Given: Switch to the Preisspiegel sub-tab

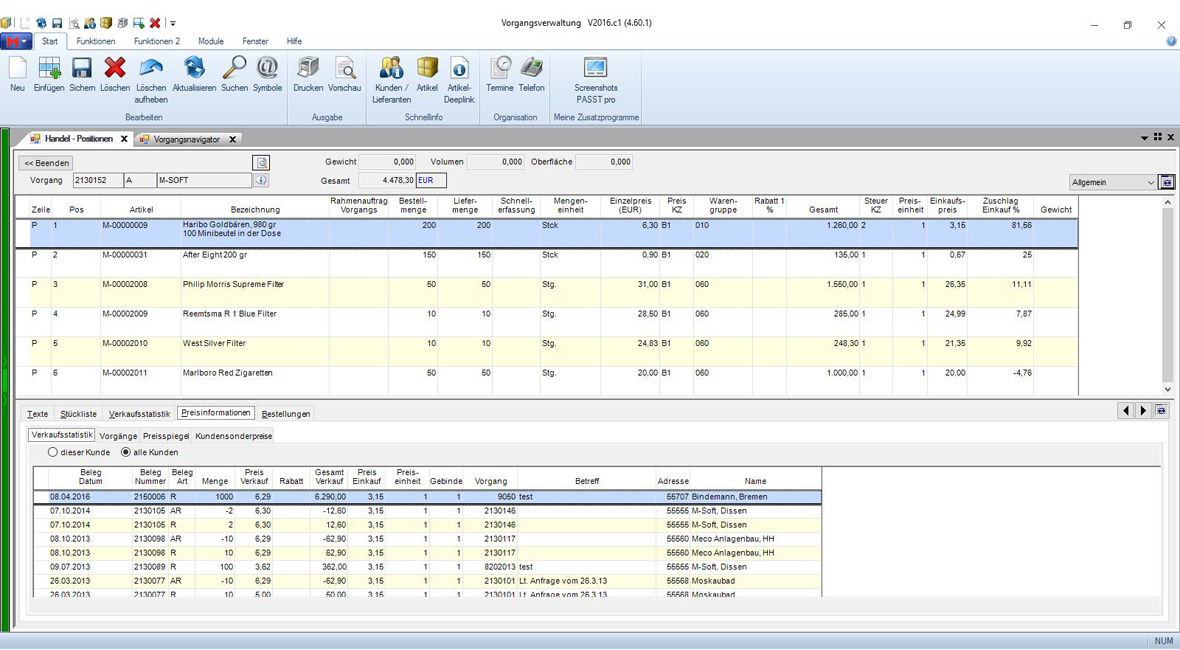Looking at the screenshot, I should [165, 436].
